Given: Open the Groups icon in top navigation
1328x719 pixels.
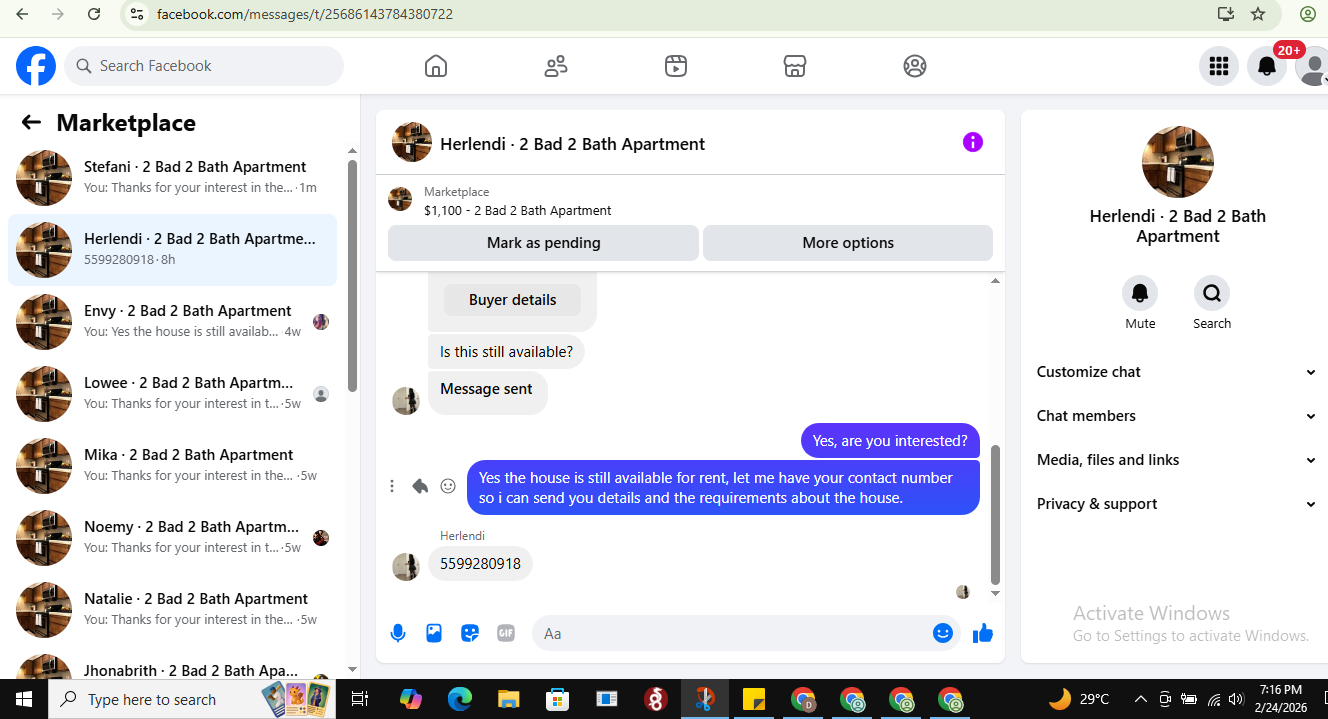Looking at the screenshot, I should pos(915,66).
